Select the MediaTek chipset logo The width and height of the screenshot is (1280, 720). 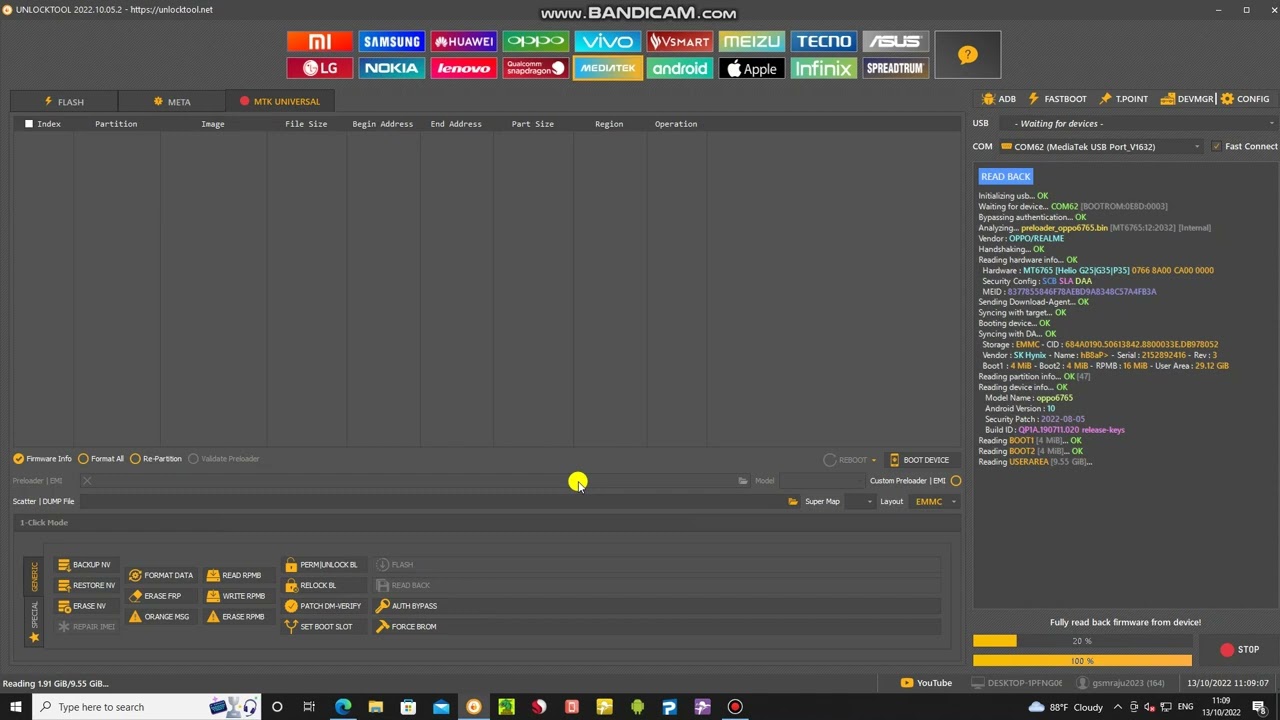[608, 68]
